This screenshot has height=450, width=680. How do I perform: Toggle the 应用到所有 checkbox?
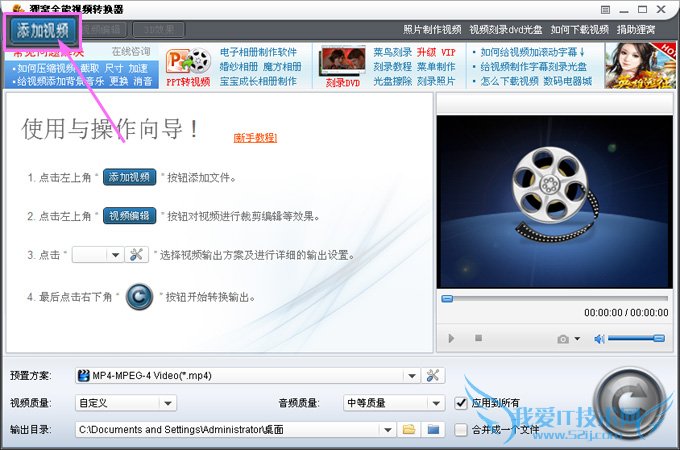(461, 403)
